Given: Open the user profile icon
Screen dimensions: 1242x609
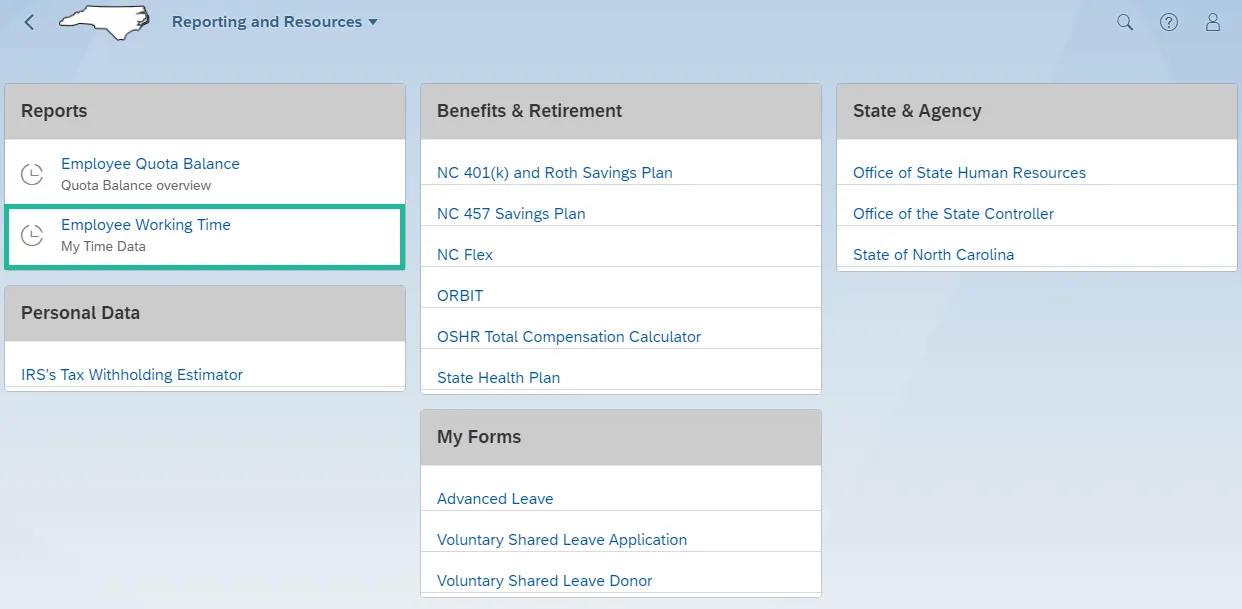Looking at the screenshot, I should pyautogui.click(x=1212, y=22).
